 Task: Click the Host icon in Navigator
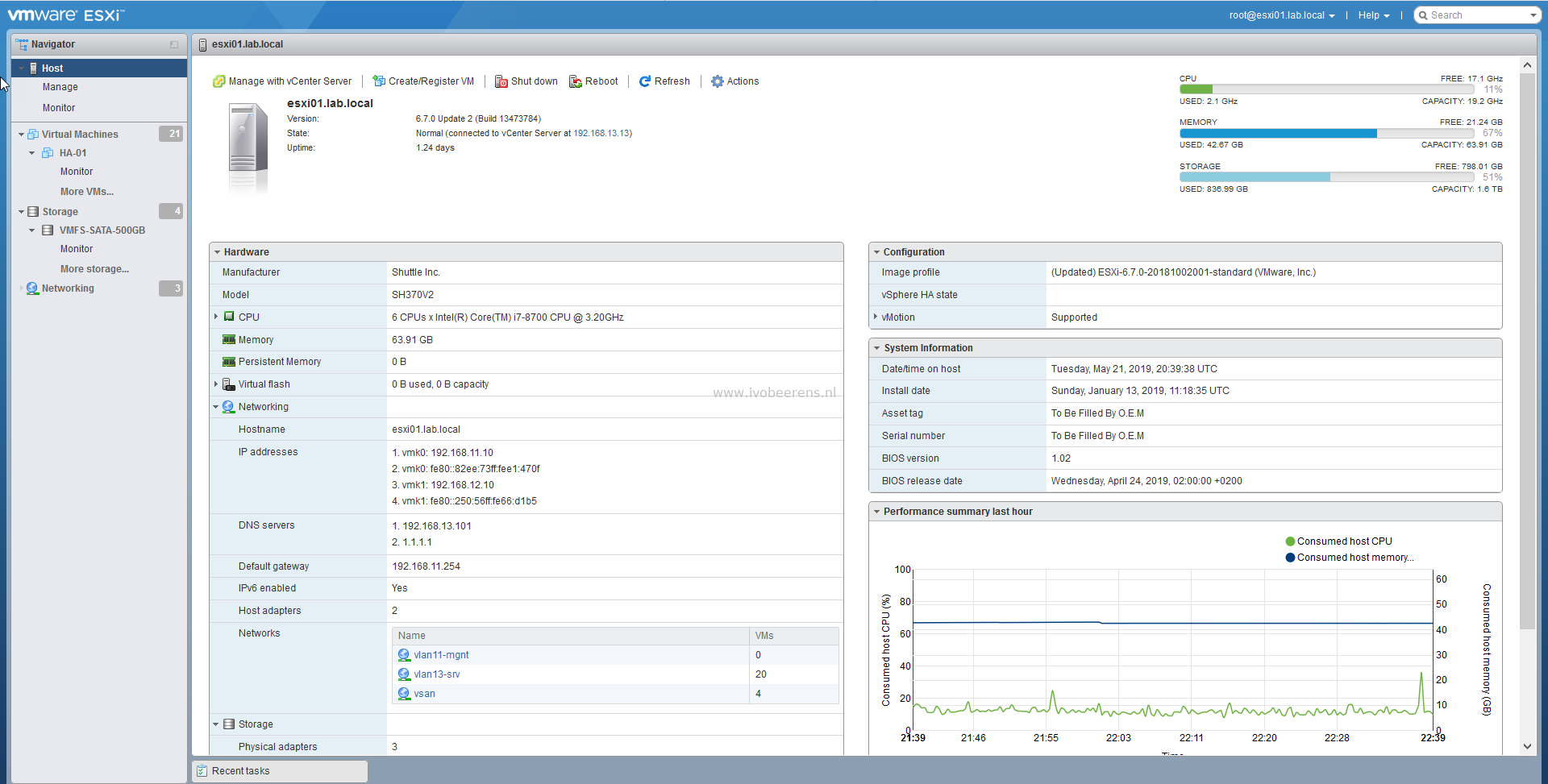[x=34, y=68]
